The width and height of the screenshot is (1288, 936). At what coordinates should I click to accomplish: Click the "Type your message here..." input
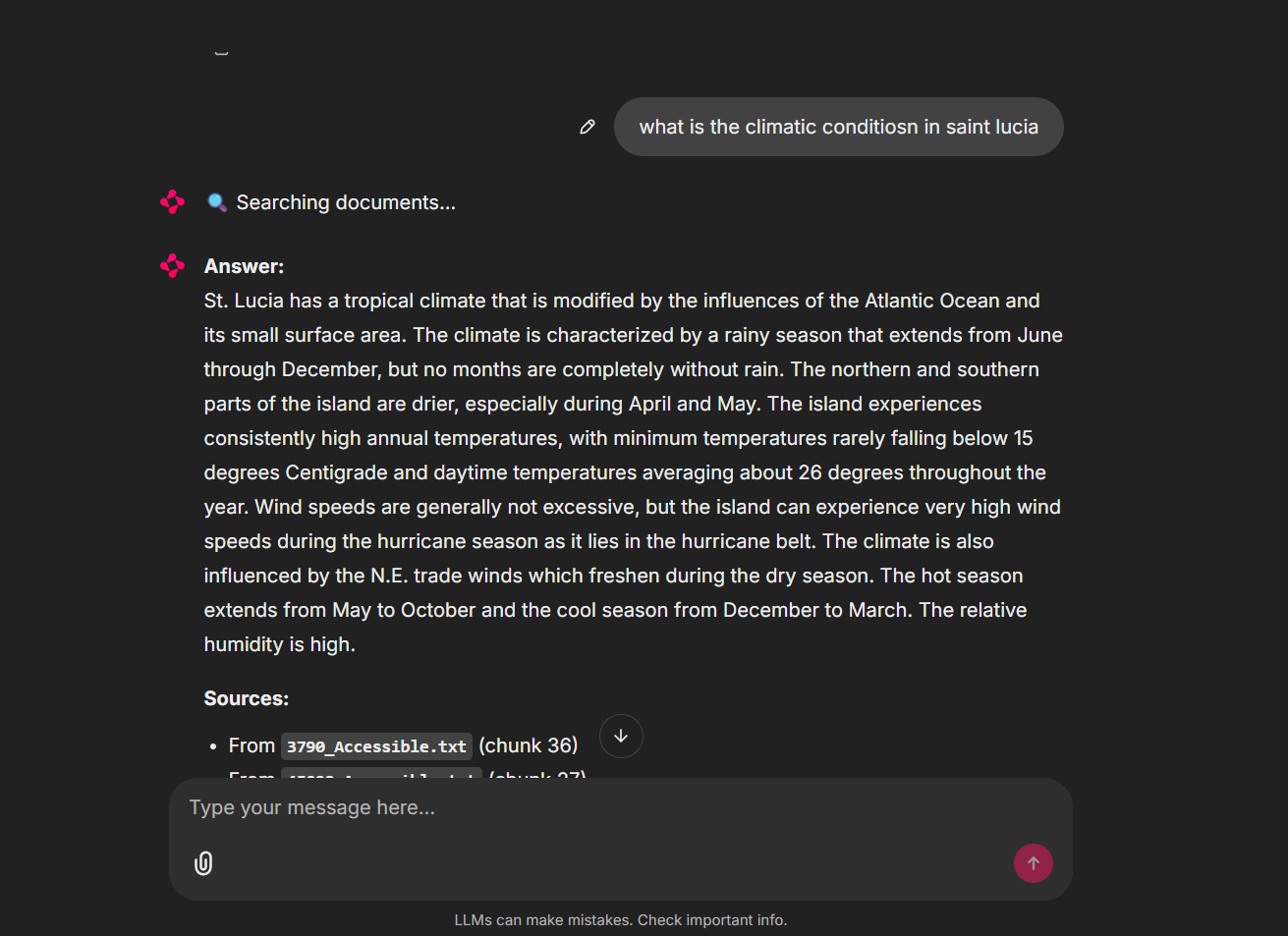click(x=589, y=807)
